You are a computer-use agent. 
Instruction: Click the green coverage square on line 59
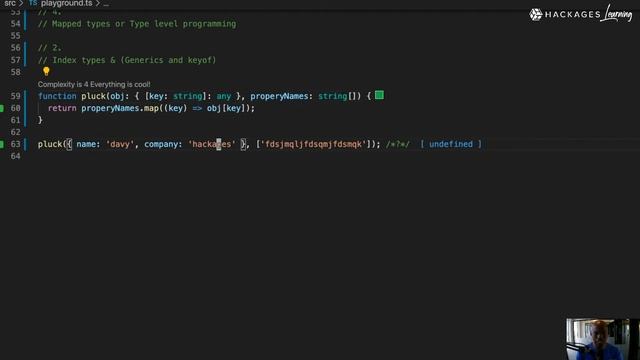tap(379, 95)
